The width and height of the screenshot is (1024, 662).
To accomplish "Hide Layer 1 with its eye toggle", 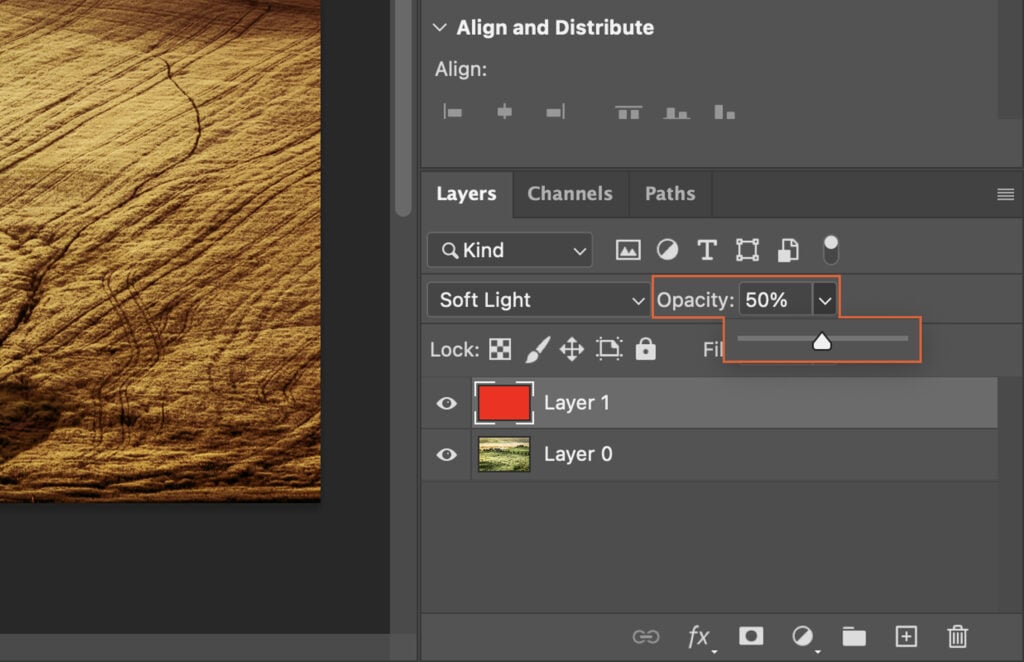I will point(445,402).
